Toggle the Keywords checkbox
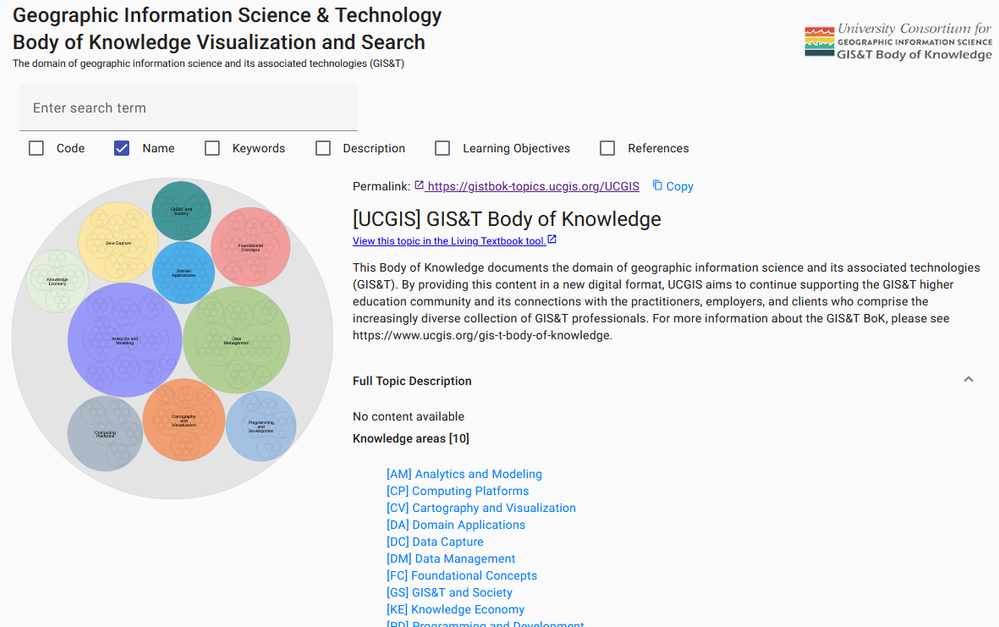The height and width of the screenshot is (627, 999). [x=212, y=148]
